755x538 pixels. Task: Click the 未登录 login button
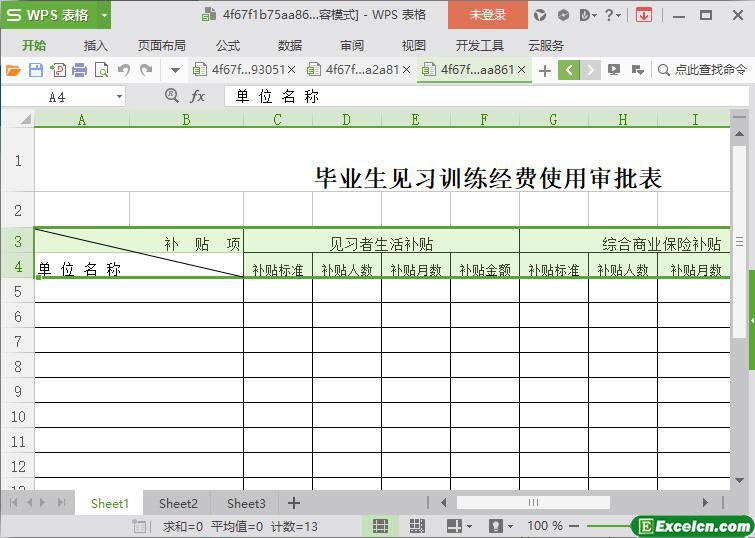[x=487, y=15]
